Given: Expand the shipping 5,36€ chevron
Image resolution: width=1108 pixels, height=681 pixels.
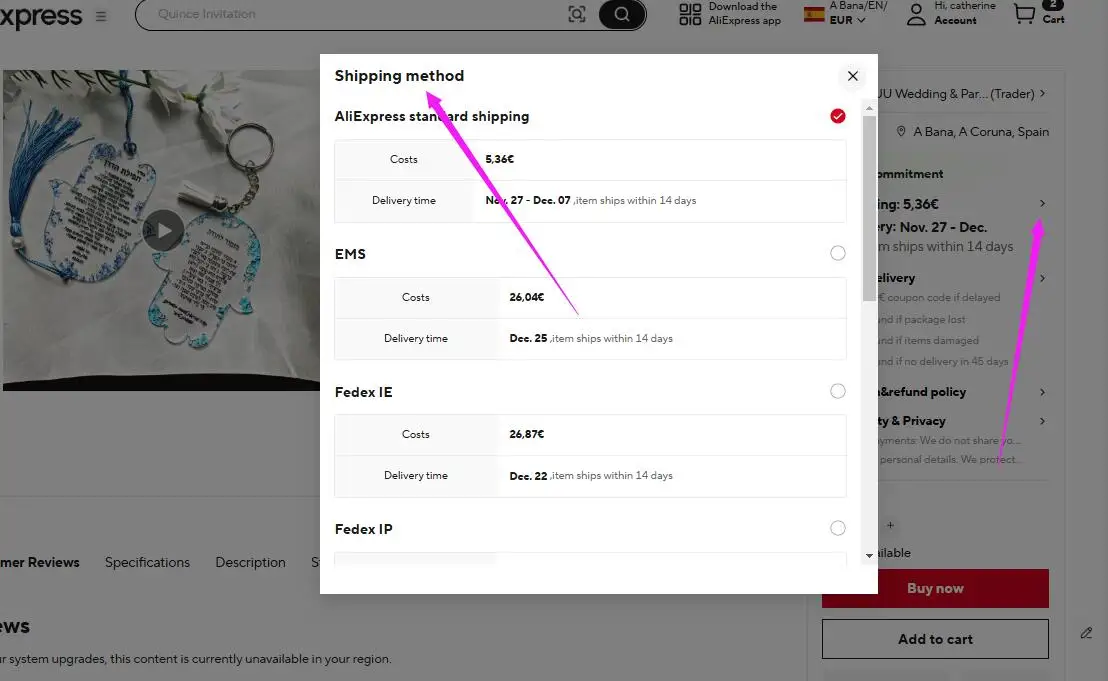Looking at the screenshot, I should (1042, 203).
